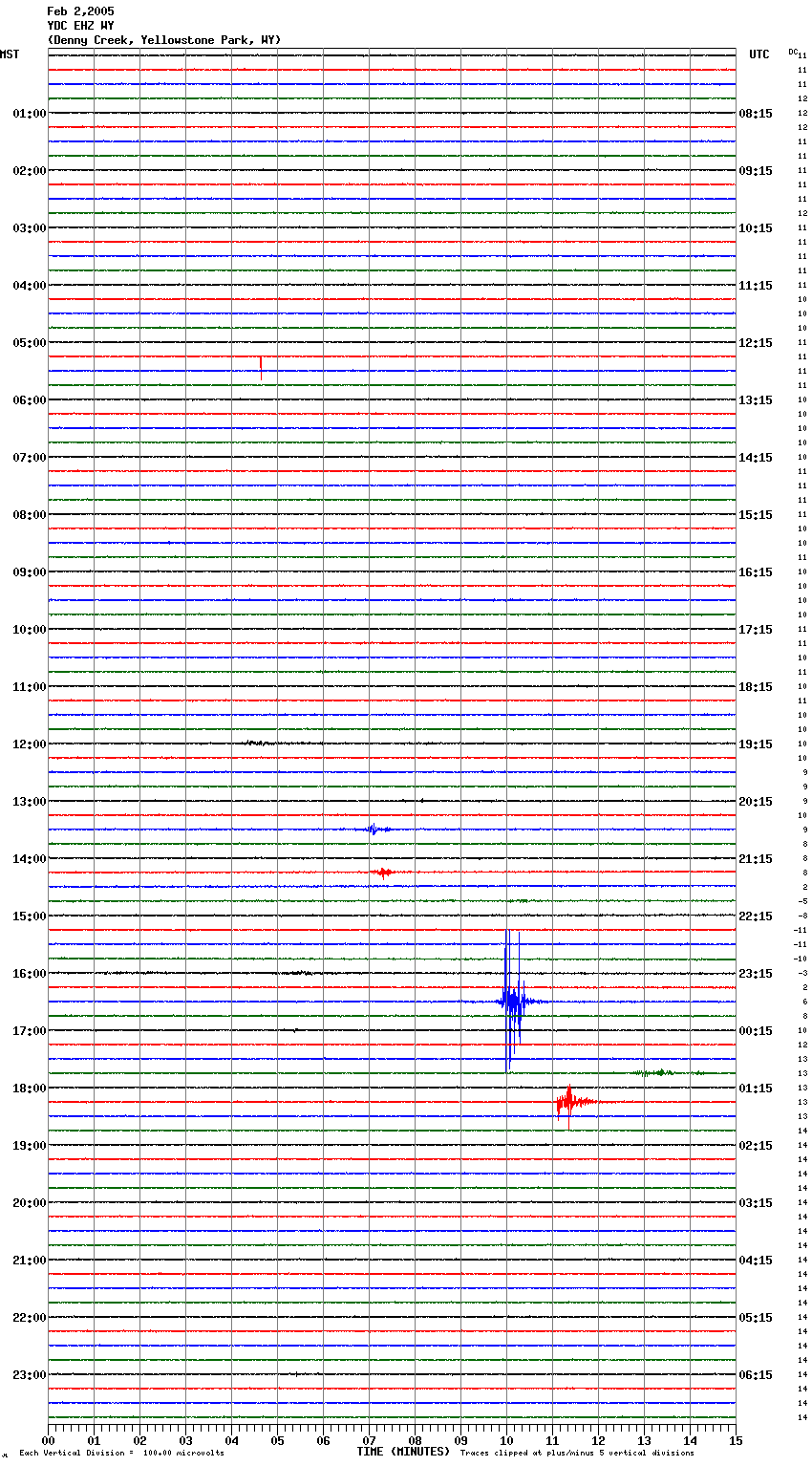Image resolution: width=812 pixels, height=1466 pixels.
Task: Click the "DC" column header at top right
Action: [x=793, y=52]
